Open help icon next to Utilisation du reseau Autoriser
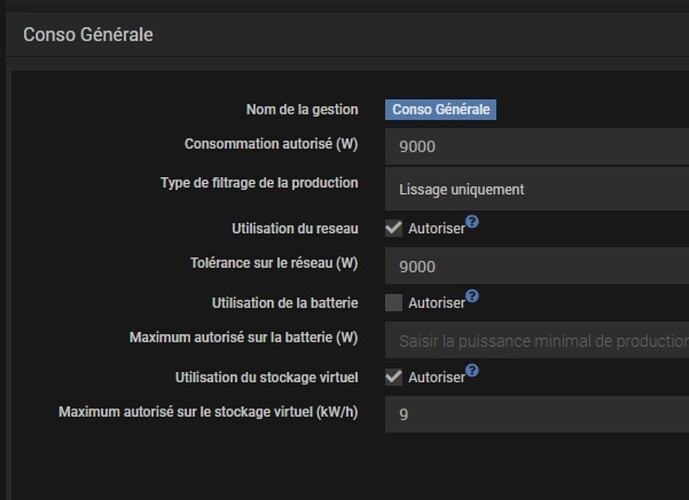Screen dimensions: 689x500 [x=472, y=221]
